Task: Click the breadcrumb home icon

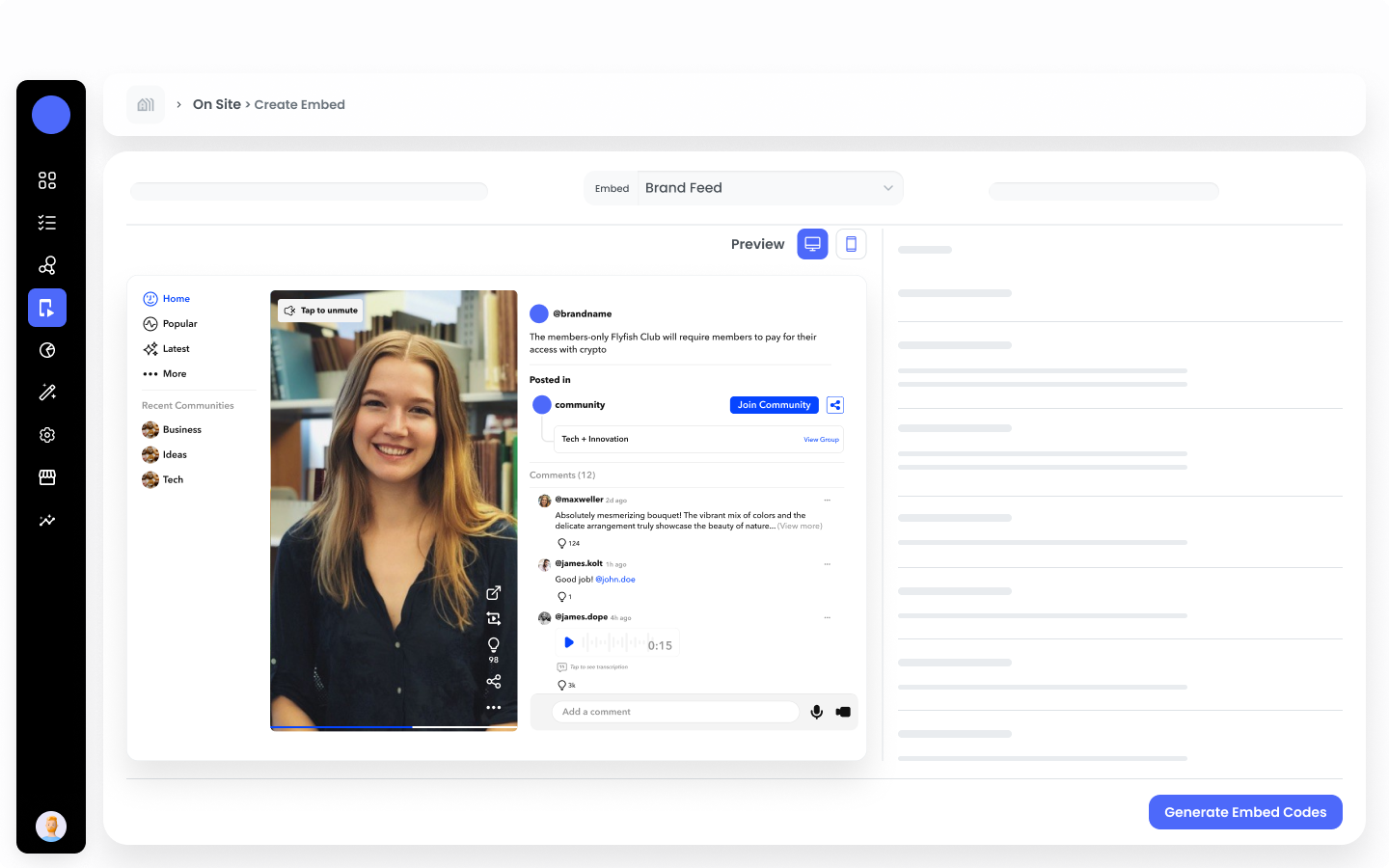Action: pos(146,104)
